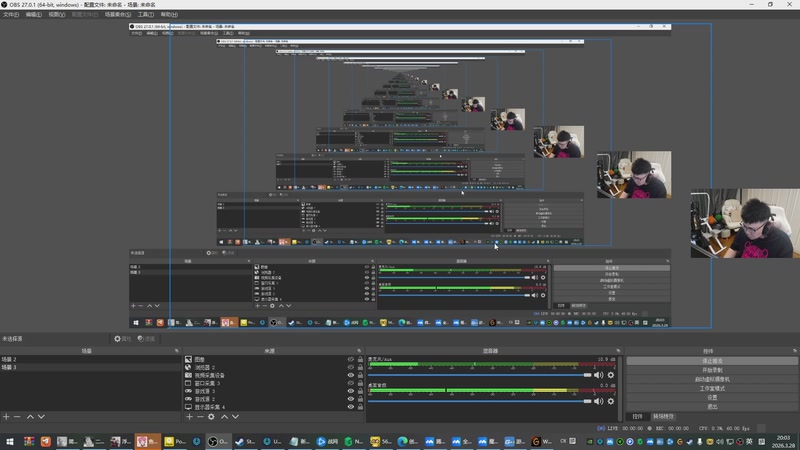This screenshot has height=450, width=800.
Task: Toggle the lock on the 视频采集设备 source
Action: pyautogui.click(x=360, y=375)
